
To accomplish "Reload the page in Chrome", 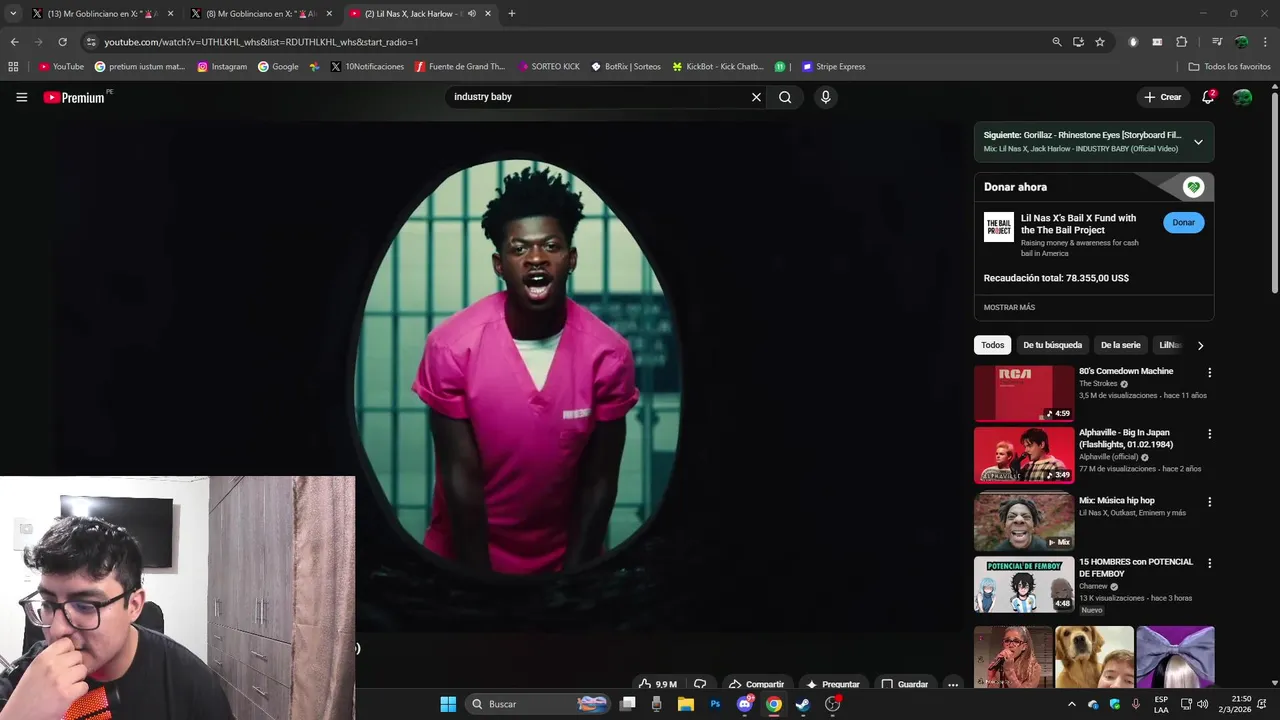I will pyautogui.click(x=62, y=42).
